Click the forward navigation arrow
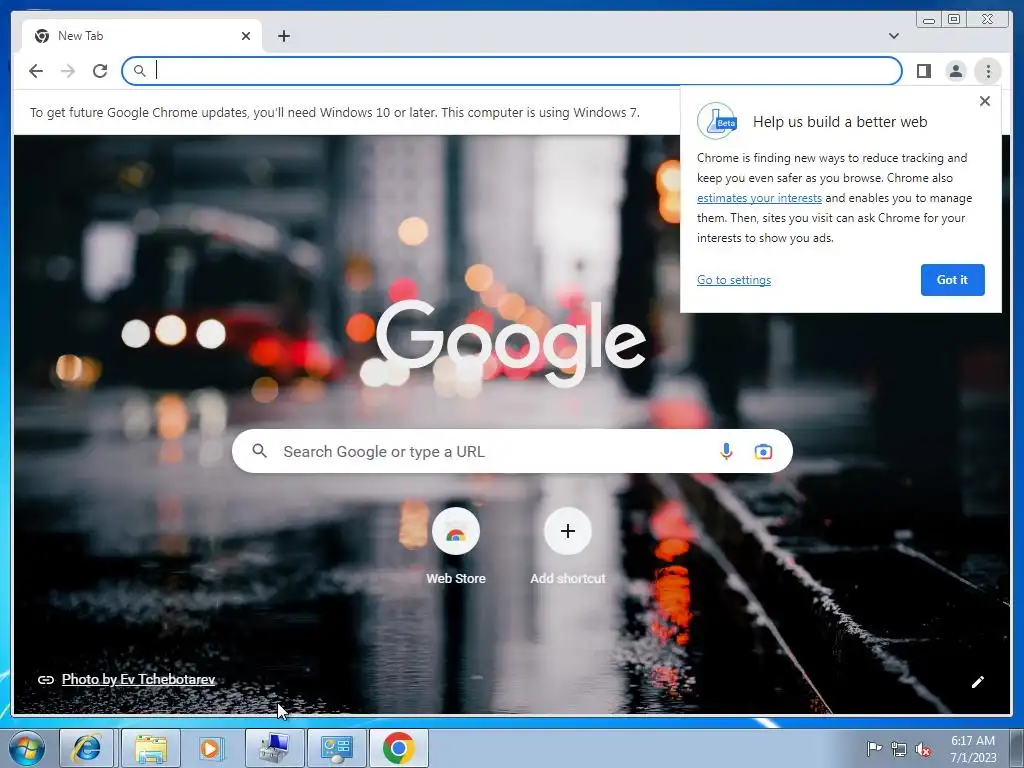Image resolution: width=1024 pixels, height=768 pixels. point(68,71)
